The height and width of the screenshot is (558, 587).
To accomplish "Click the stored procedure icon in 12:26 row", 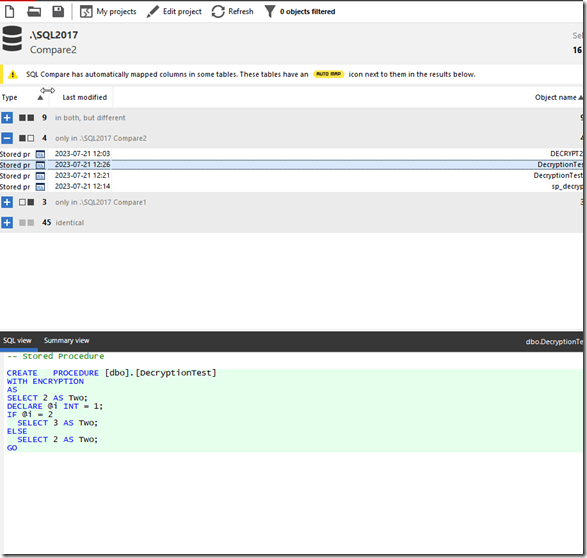I will click(40, 165).
